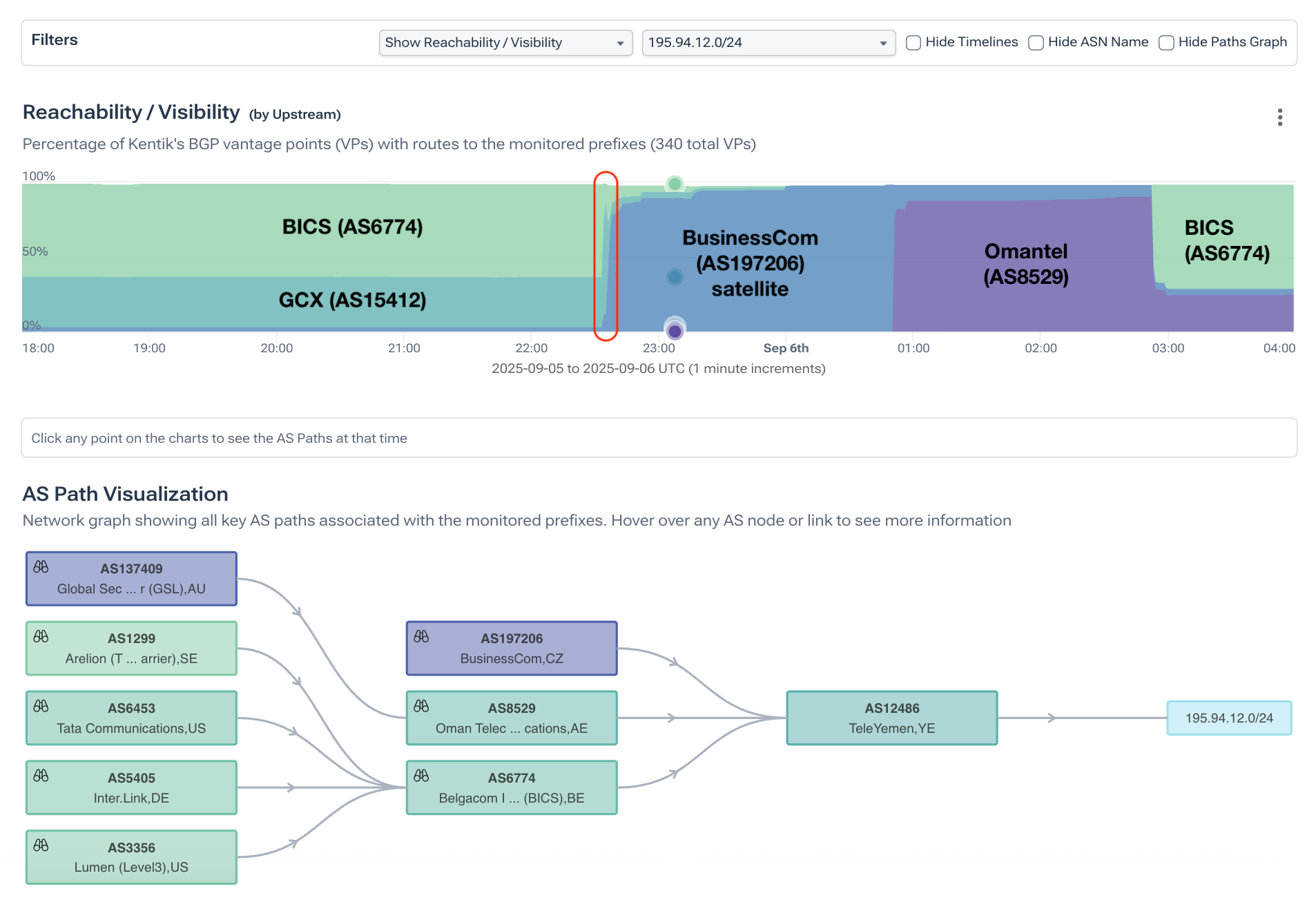
Task: Check the Hide Paths Graph option
Action: 1166,43
